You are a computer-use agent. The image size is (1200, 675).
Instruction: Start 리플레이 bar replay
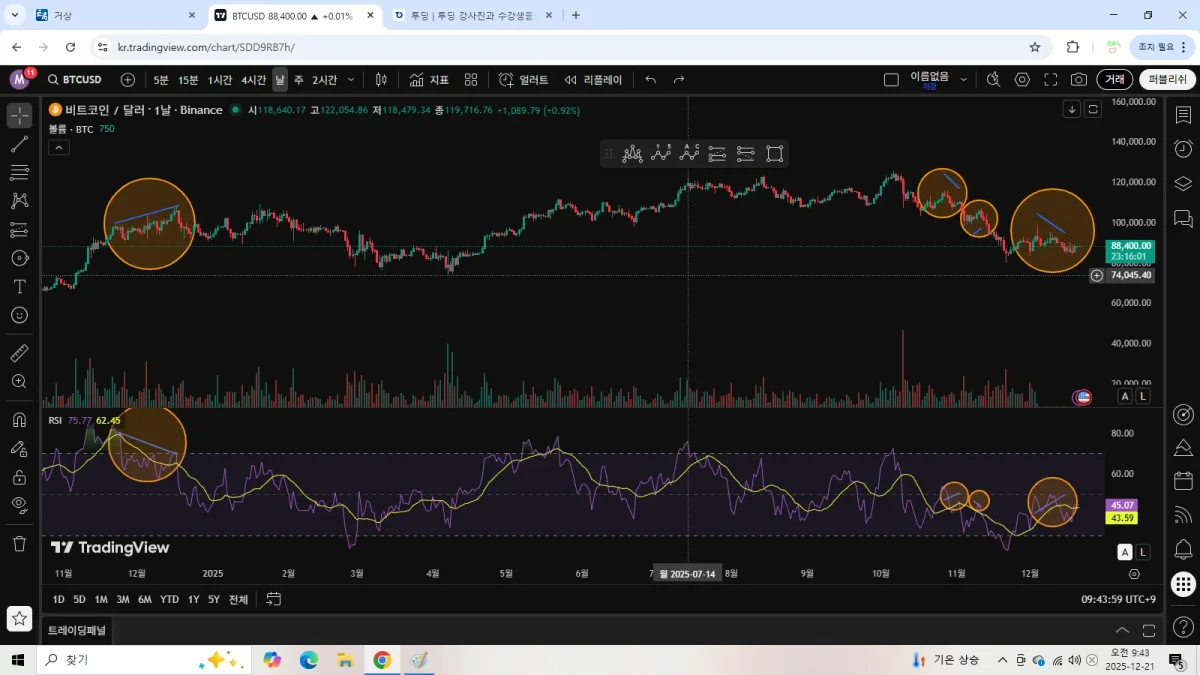point(593,80)
